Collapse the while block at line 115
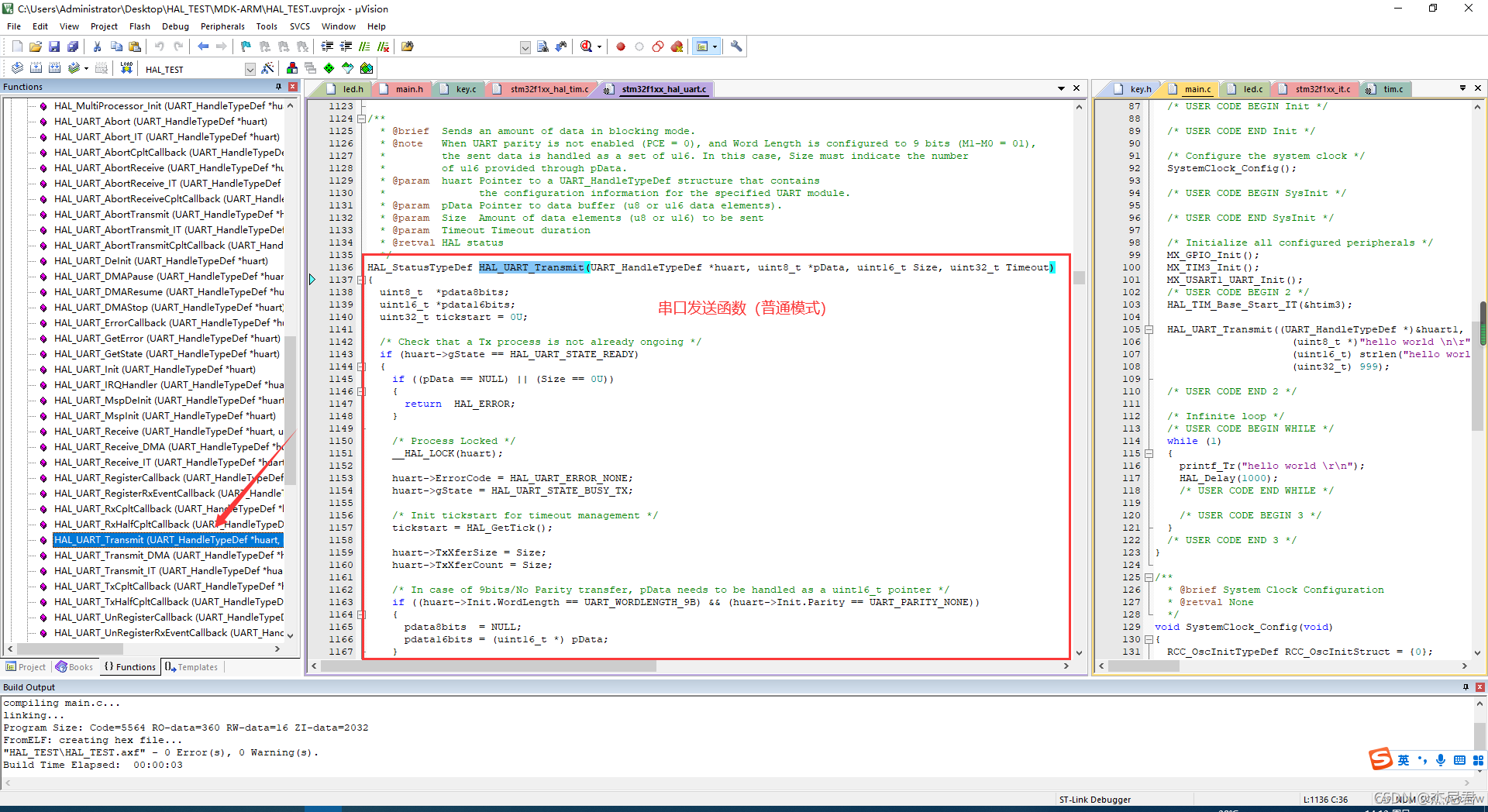1488x812 pixels. [1149, 453]
